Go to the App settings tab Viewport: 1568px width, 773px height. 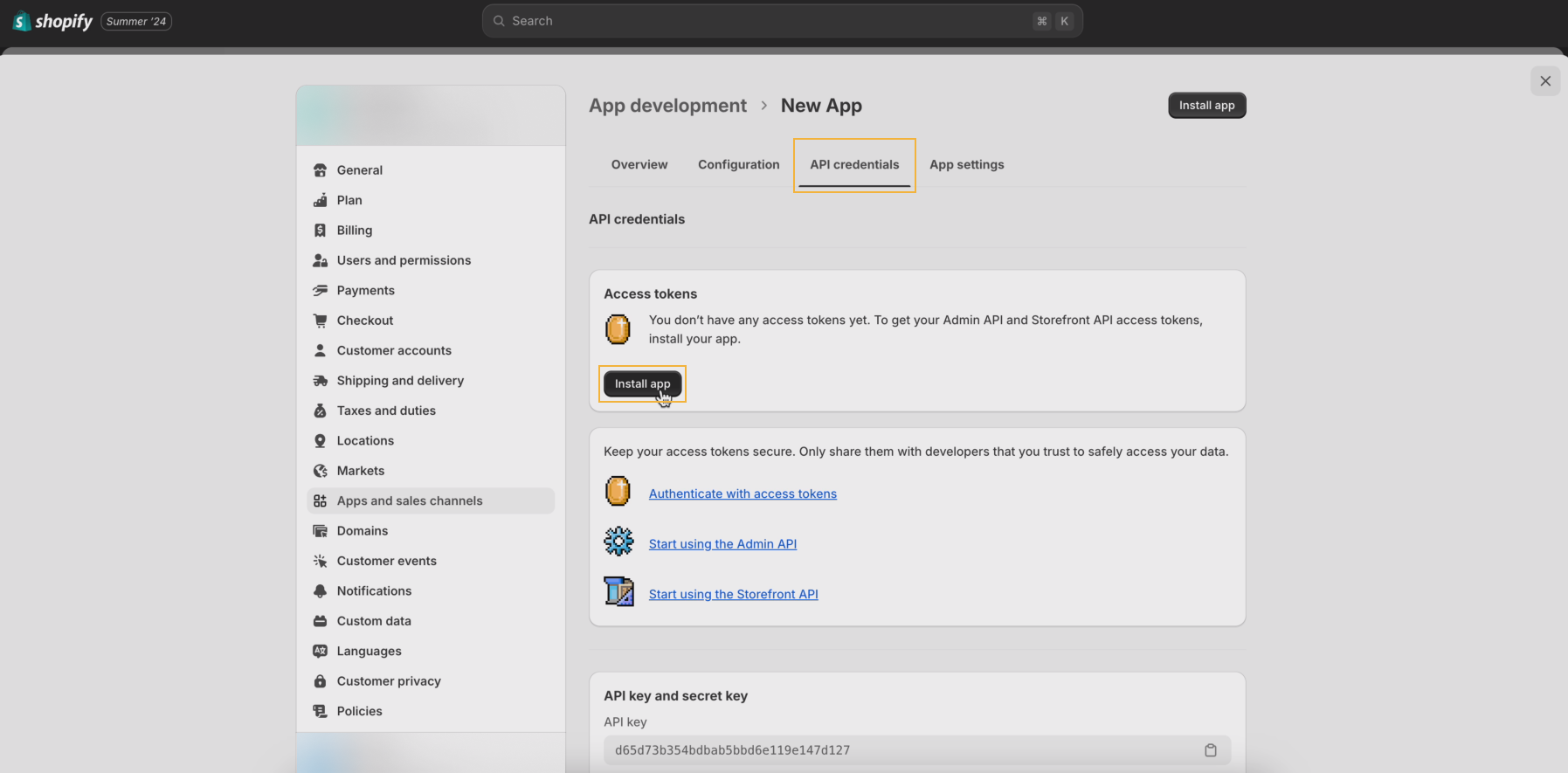coord(967,164)
